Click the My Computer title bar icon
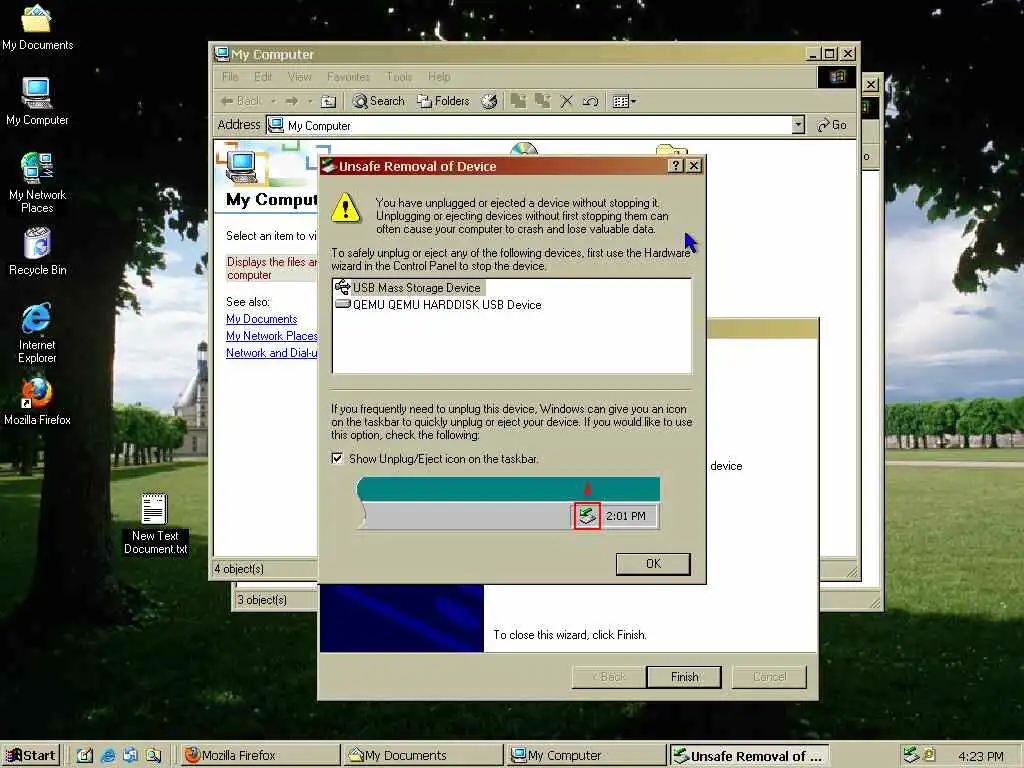The image size is (1024, 768). click(222, 54)
